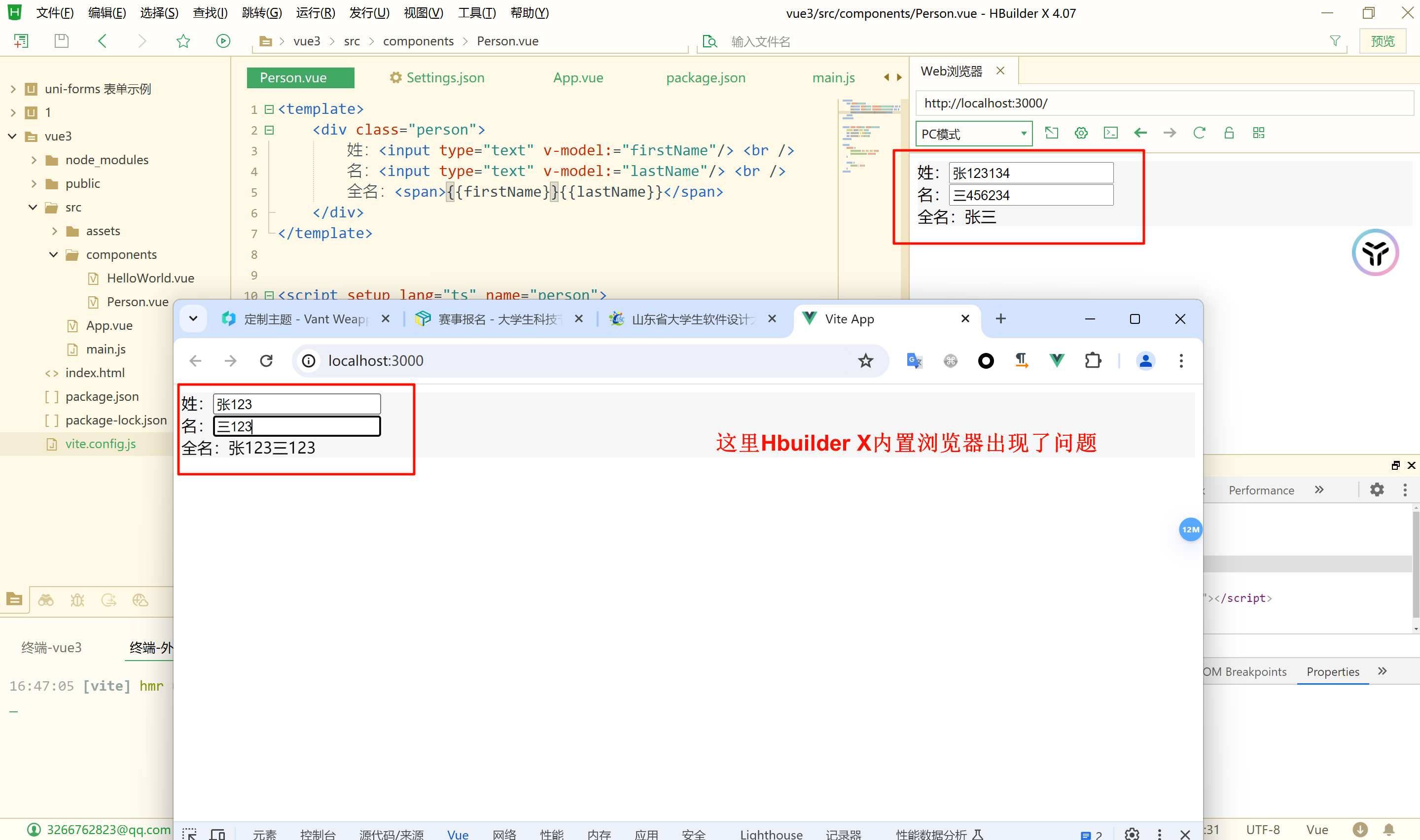Expand the node_modules folder
The width and height of the screenshot is (1420, 840).
(x=34, y=160)
